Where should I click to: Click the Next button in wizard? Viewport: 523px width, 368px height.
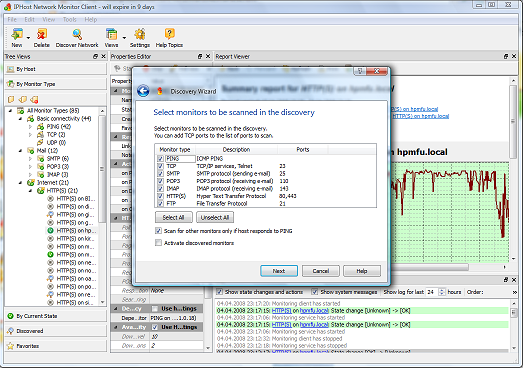coord(279,271)
